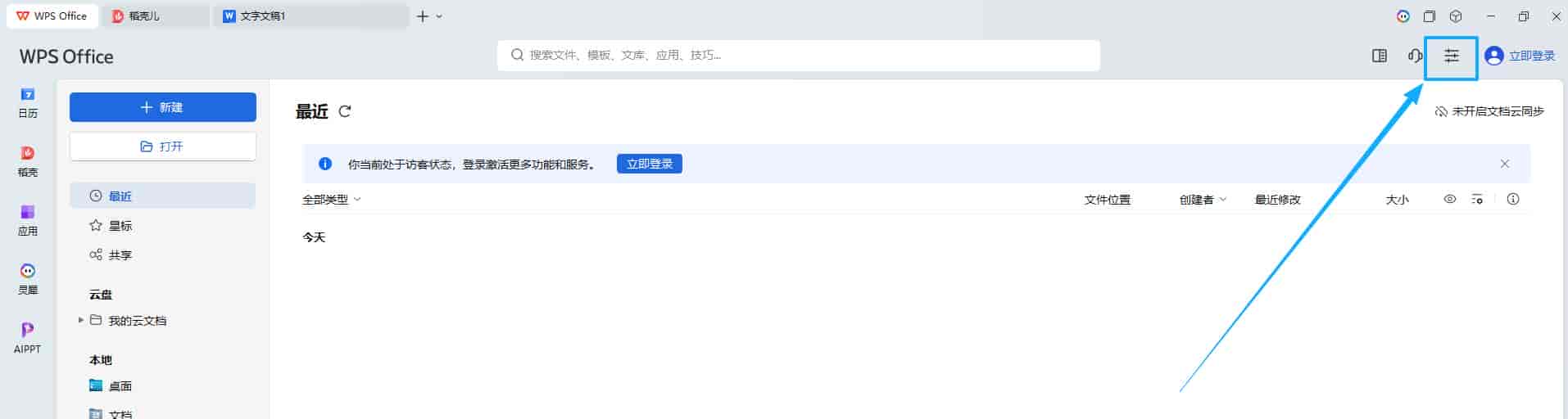1568x419 pixels.
Task: Click the cloud sync disabled icon
Action: pyautogui.click(x=1441, y=111)
